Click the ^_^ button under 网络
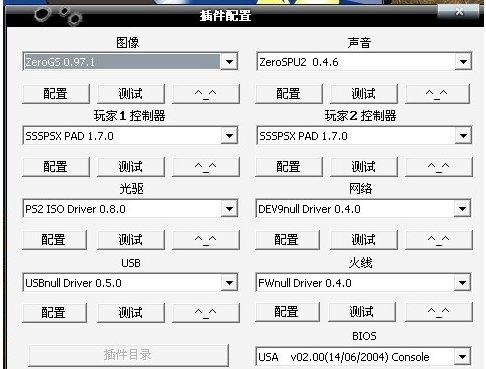This screenshot has width=486, height=369. [439, 240]
